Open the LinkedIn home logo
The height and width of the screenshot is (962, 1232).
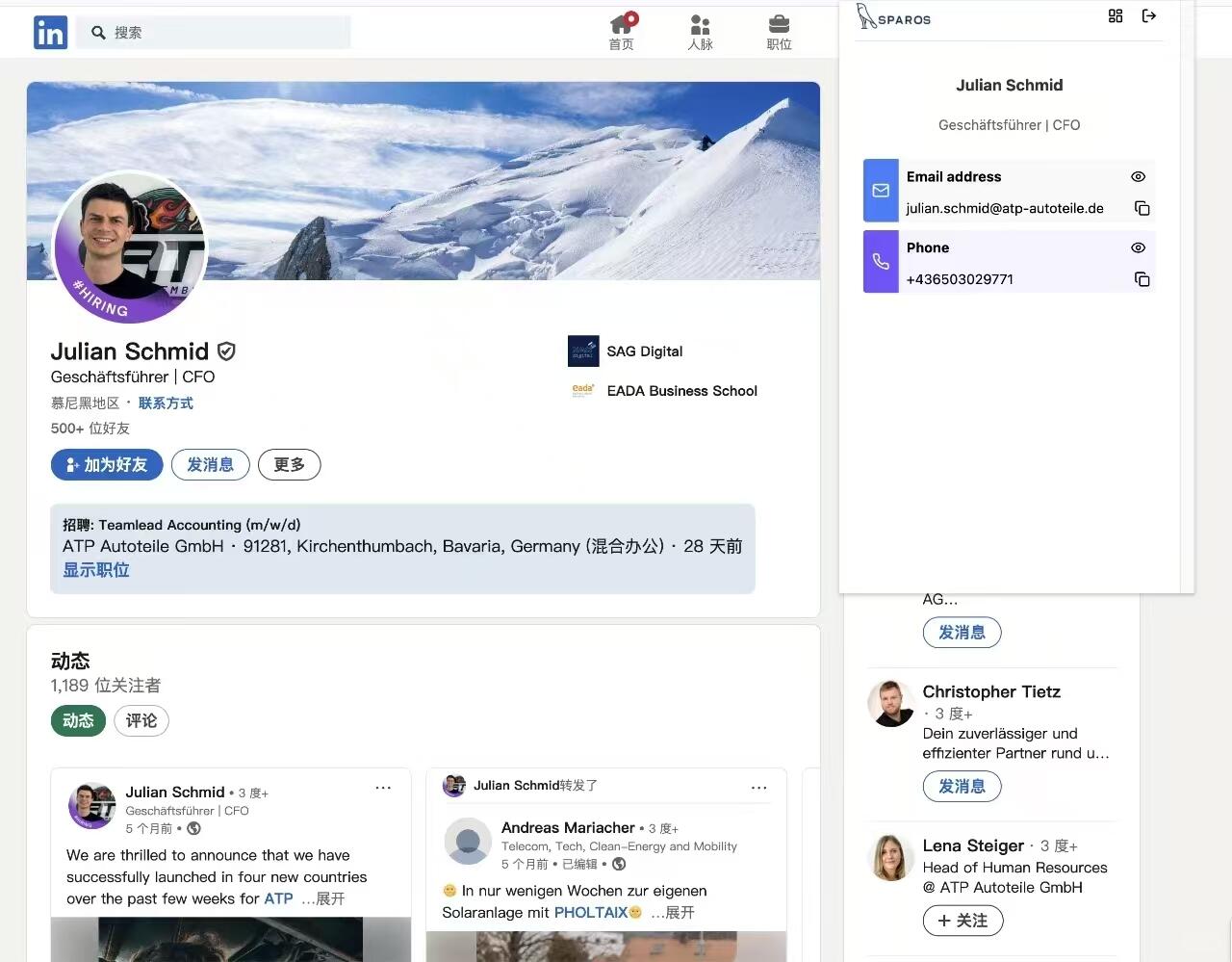[50, 33]
